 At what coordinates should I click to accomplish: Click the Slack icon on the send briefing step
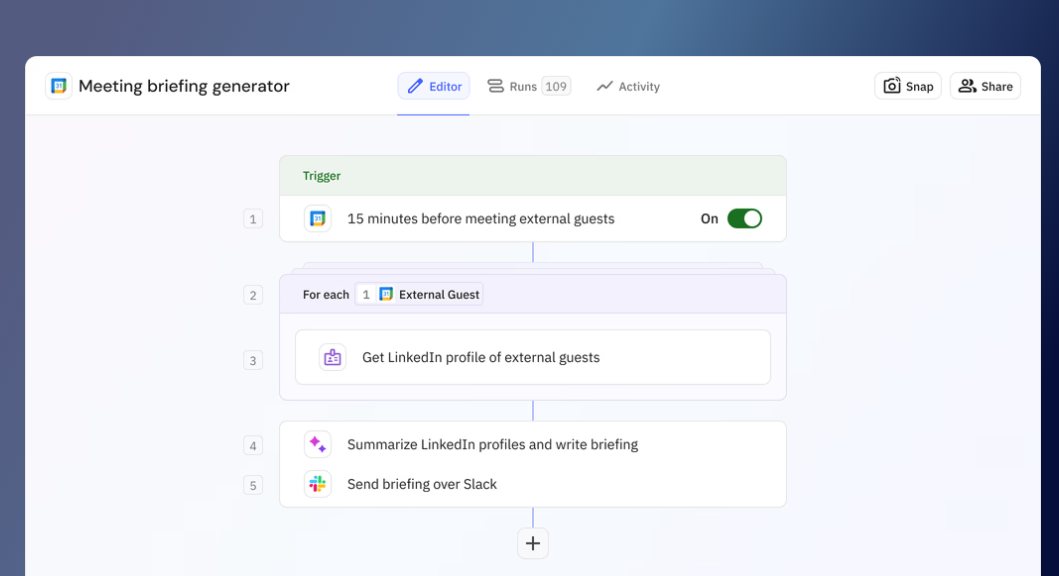(x=316, y=484)
